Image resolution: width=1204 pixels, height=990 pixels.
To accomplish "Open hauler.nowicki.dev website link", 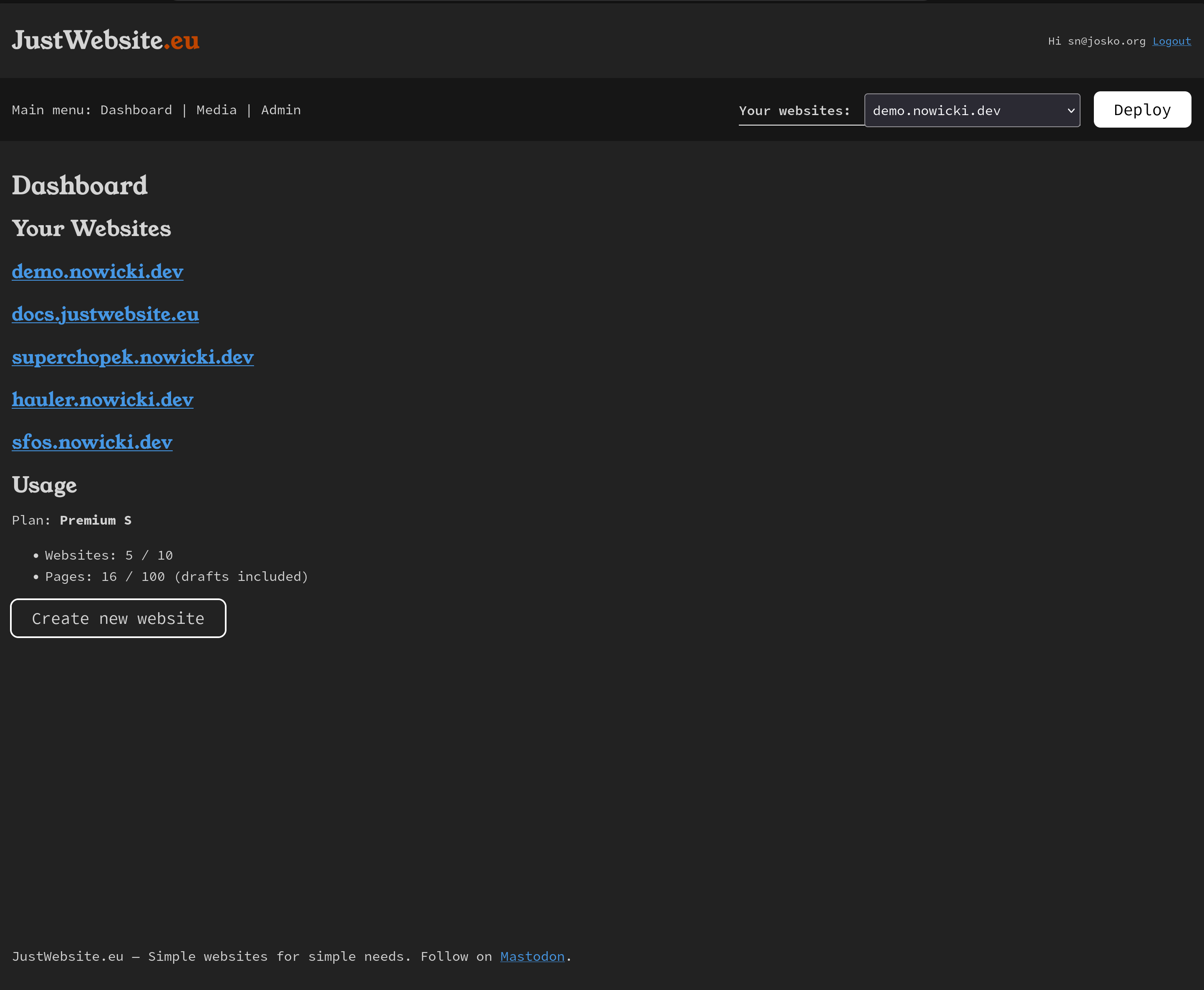I will 103,400.
